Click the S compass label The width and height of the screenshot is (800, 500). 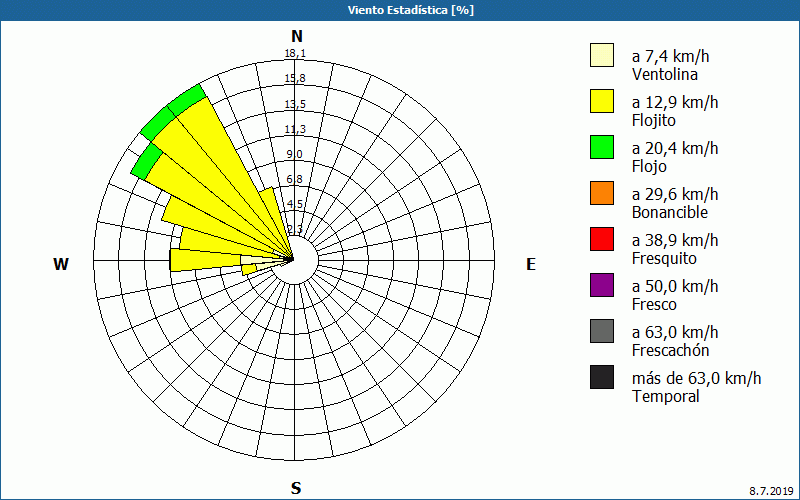click(296, 488)
